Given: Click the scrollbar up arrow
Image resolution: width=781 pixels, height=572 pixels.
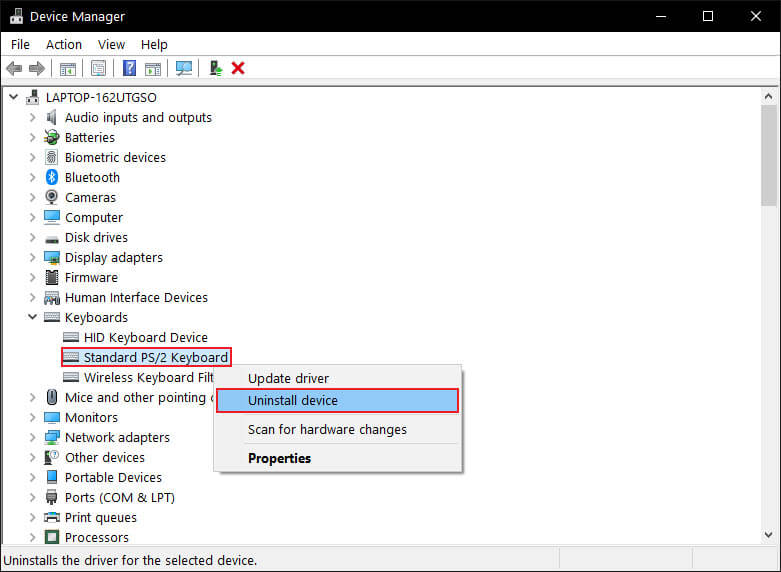Looking at the screenshot, I should click(769, 96).
